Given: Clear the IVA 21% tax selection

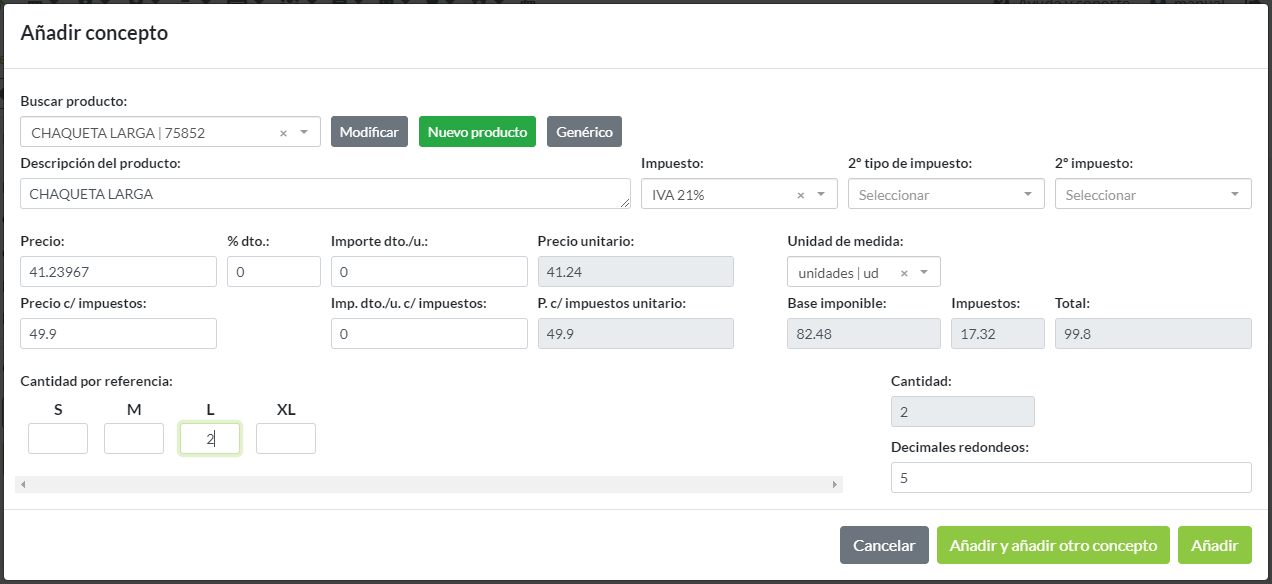Looking at the screenshot, I should [800, 195].
